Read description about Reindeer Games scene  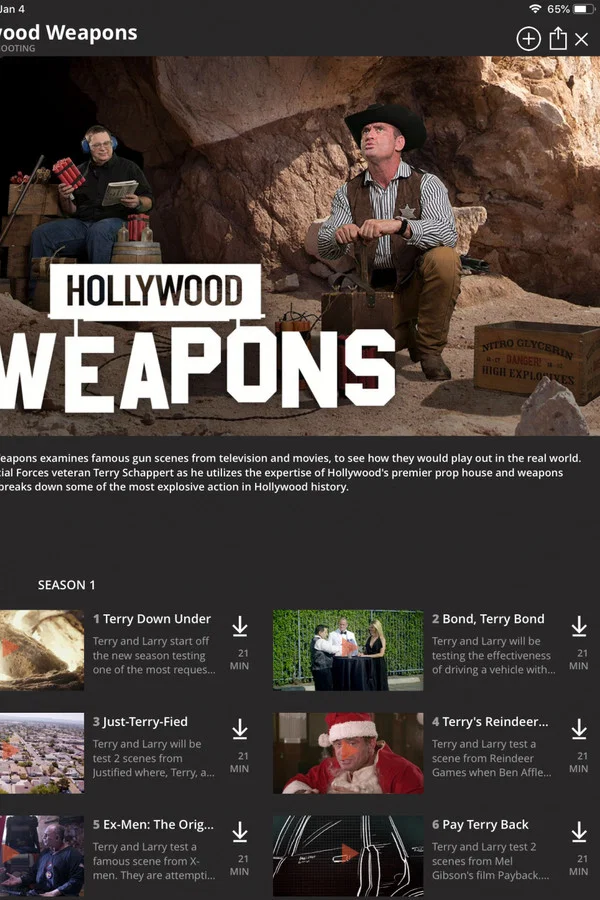(491, 758)
